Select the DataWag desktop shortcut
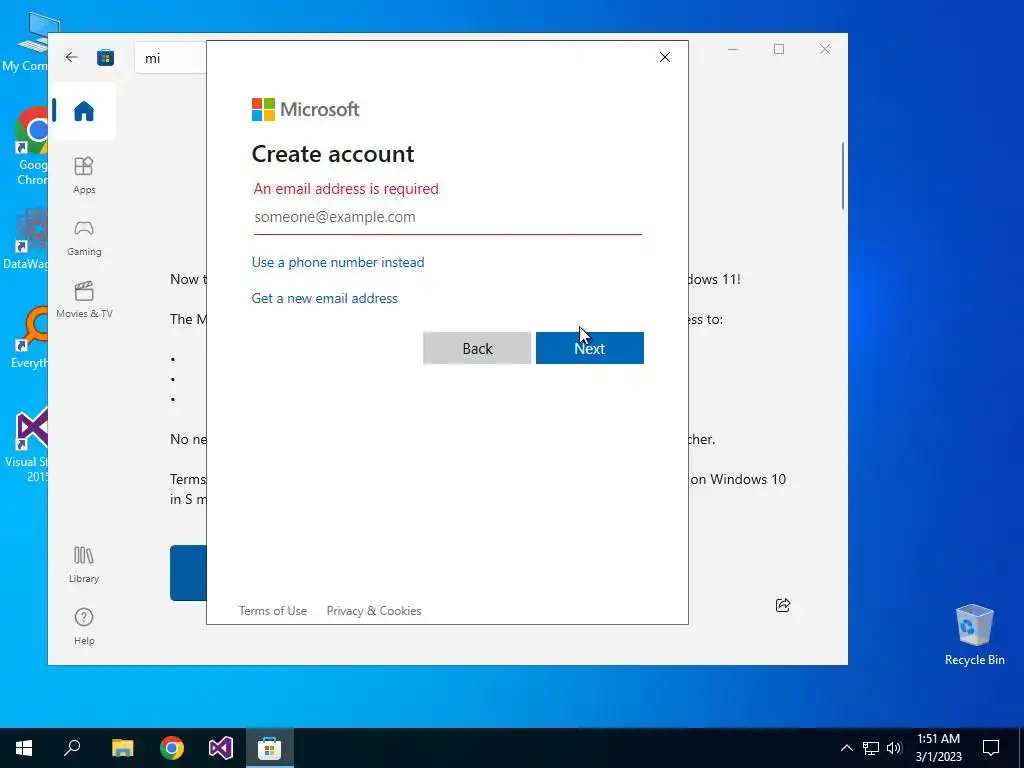The width and height of the screenshot is (1024, 768). click(26, 239)
